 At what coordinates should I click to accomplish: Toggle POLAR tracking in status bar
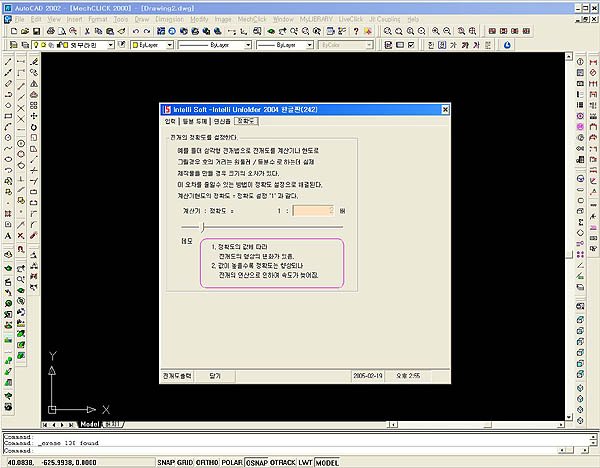232,462
